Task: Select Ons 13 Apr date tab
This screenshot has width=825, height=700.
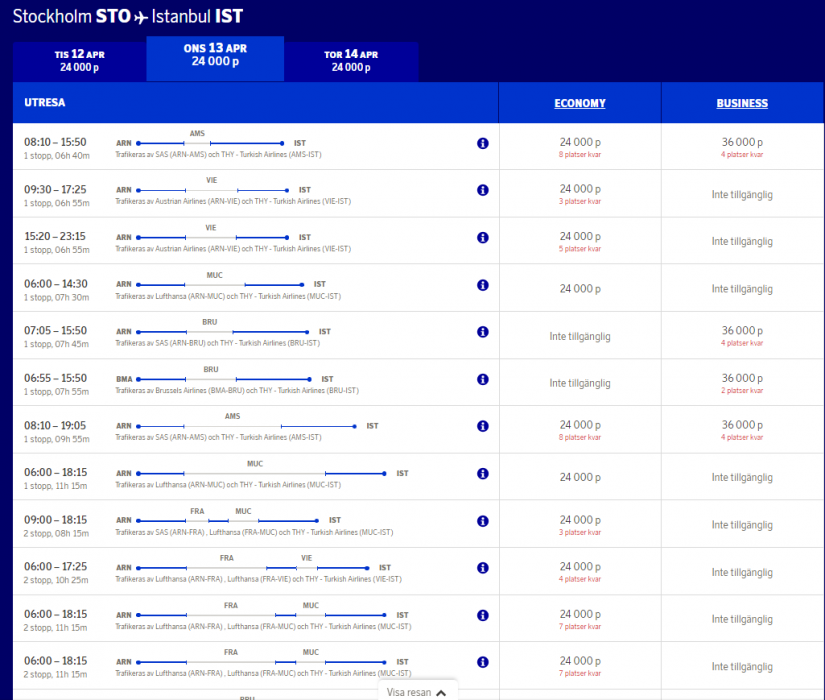Action: [215, 54]
